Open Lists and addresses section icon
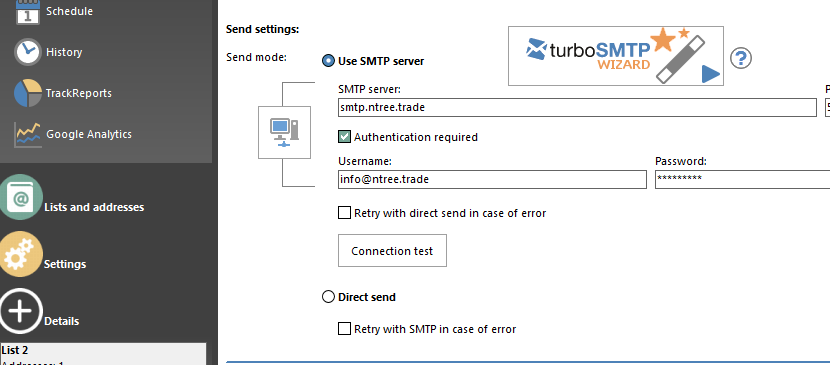Viewport: 830px width, 365px height. tap(20, 197)
